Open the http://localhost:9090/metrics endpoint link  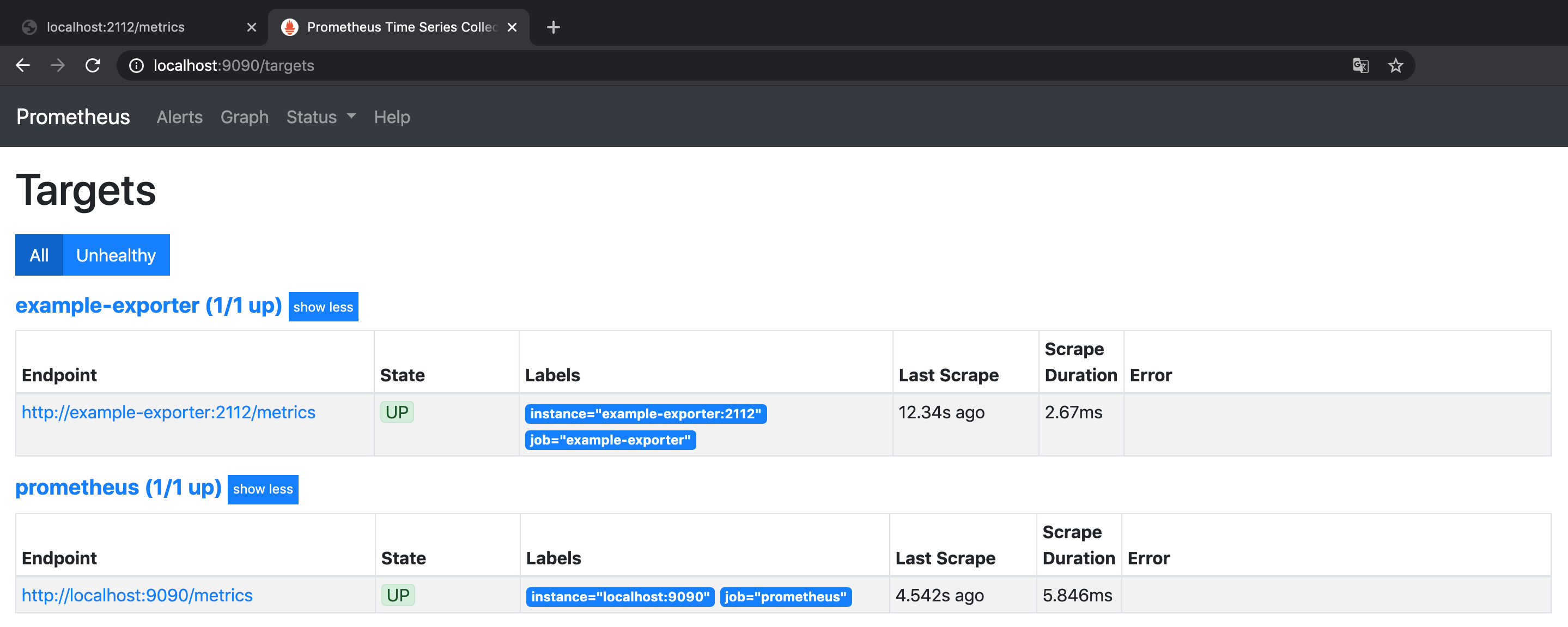pyautogui.click(x=137, y=595)
